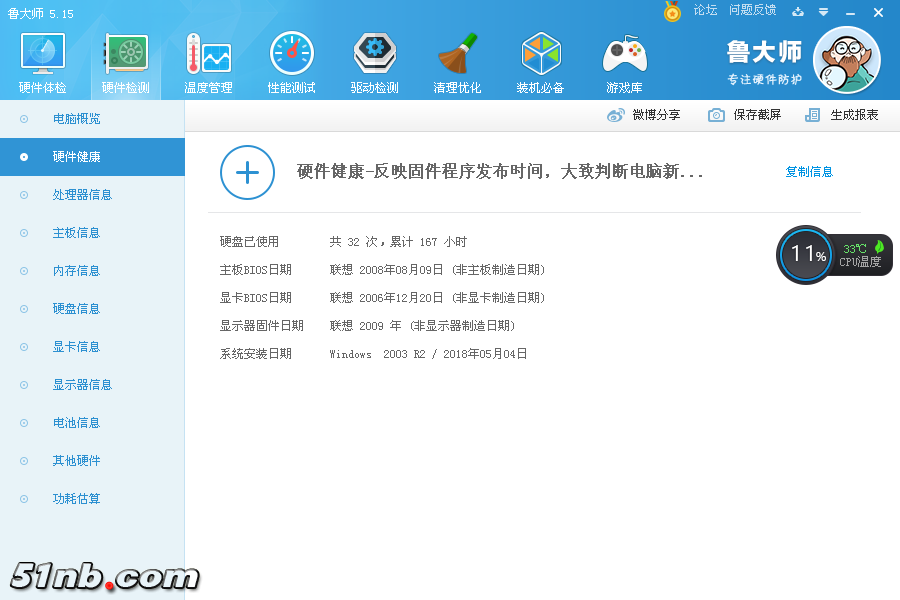Switch to the 硬件检测 tab

pyautogui.click(x=126, y=62)
